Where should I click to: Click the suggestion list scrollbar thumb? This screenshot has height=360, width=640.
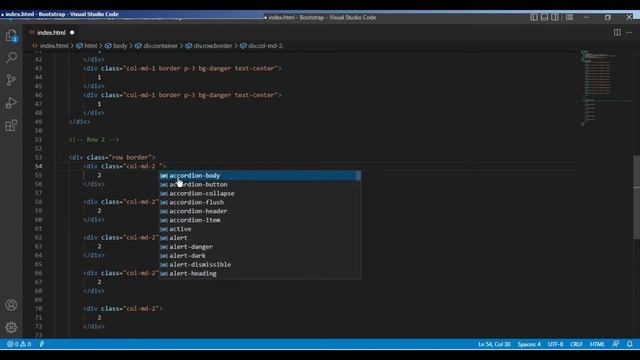click(x=358, y=176)
